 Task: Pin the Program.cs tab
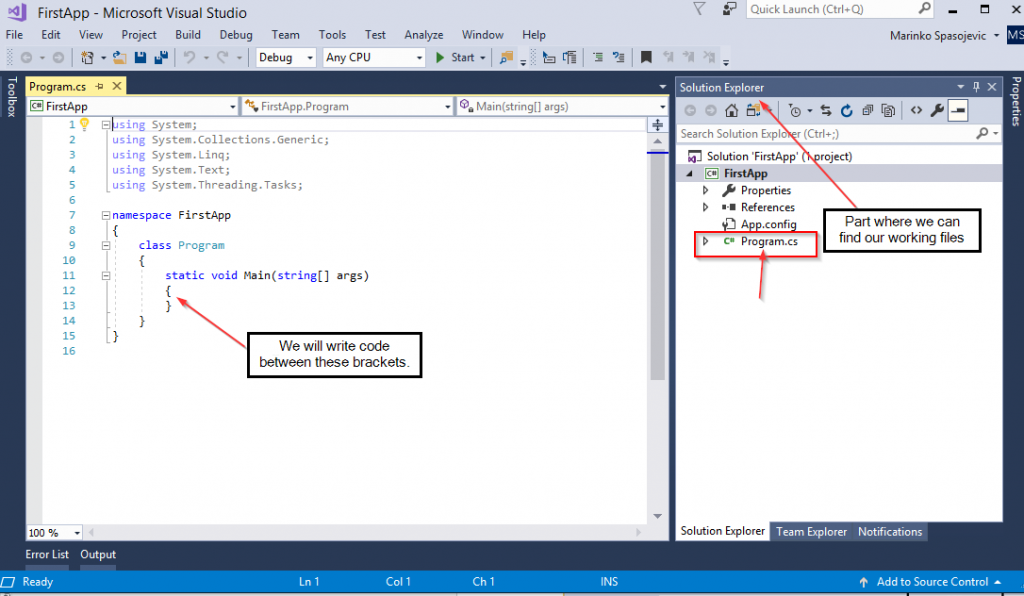pyautogui.click(x=99, y=86)
